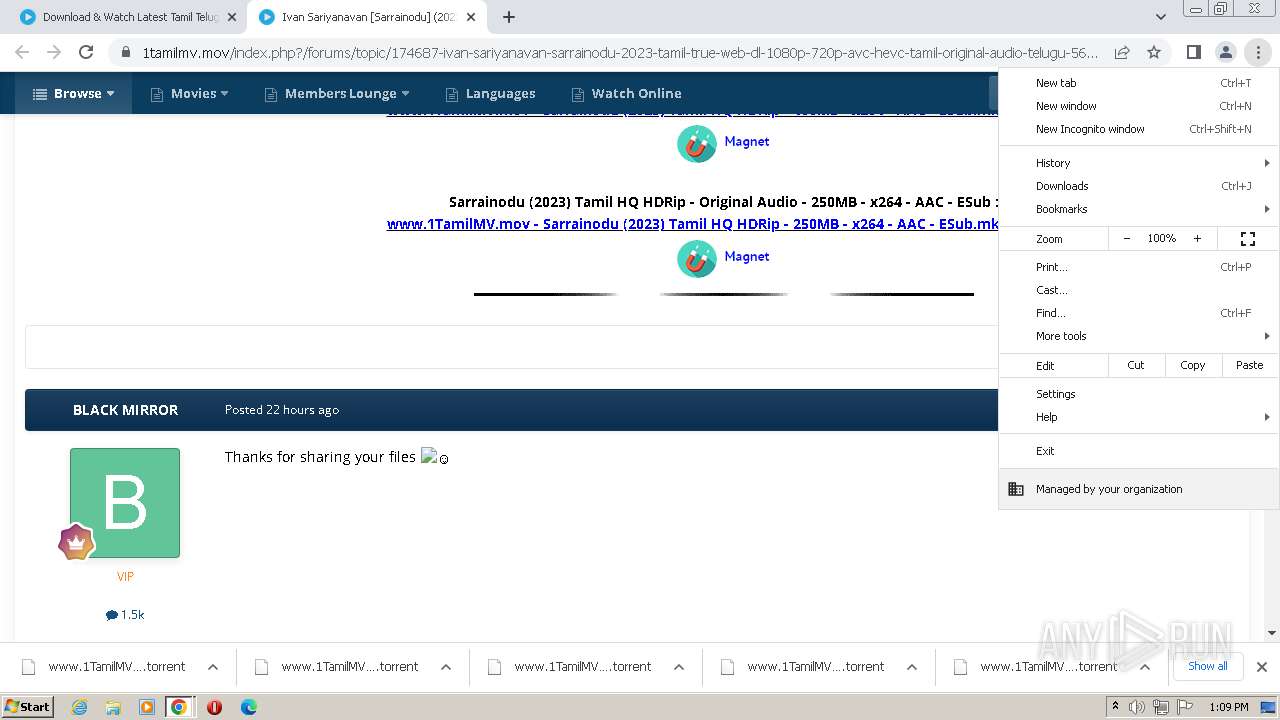Expand the Members Lounge menu
Viewport: 1280px width, 720px height.
[337, 93]
